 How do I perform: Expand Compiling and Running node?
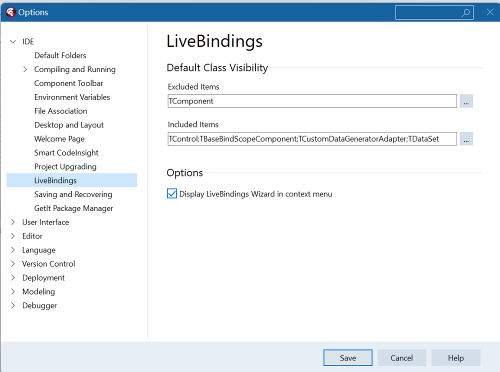[x=25, y=69]
